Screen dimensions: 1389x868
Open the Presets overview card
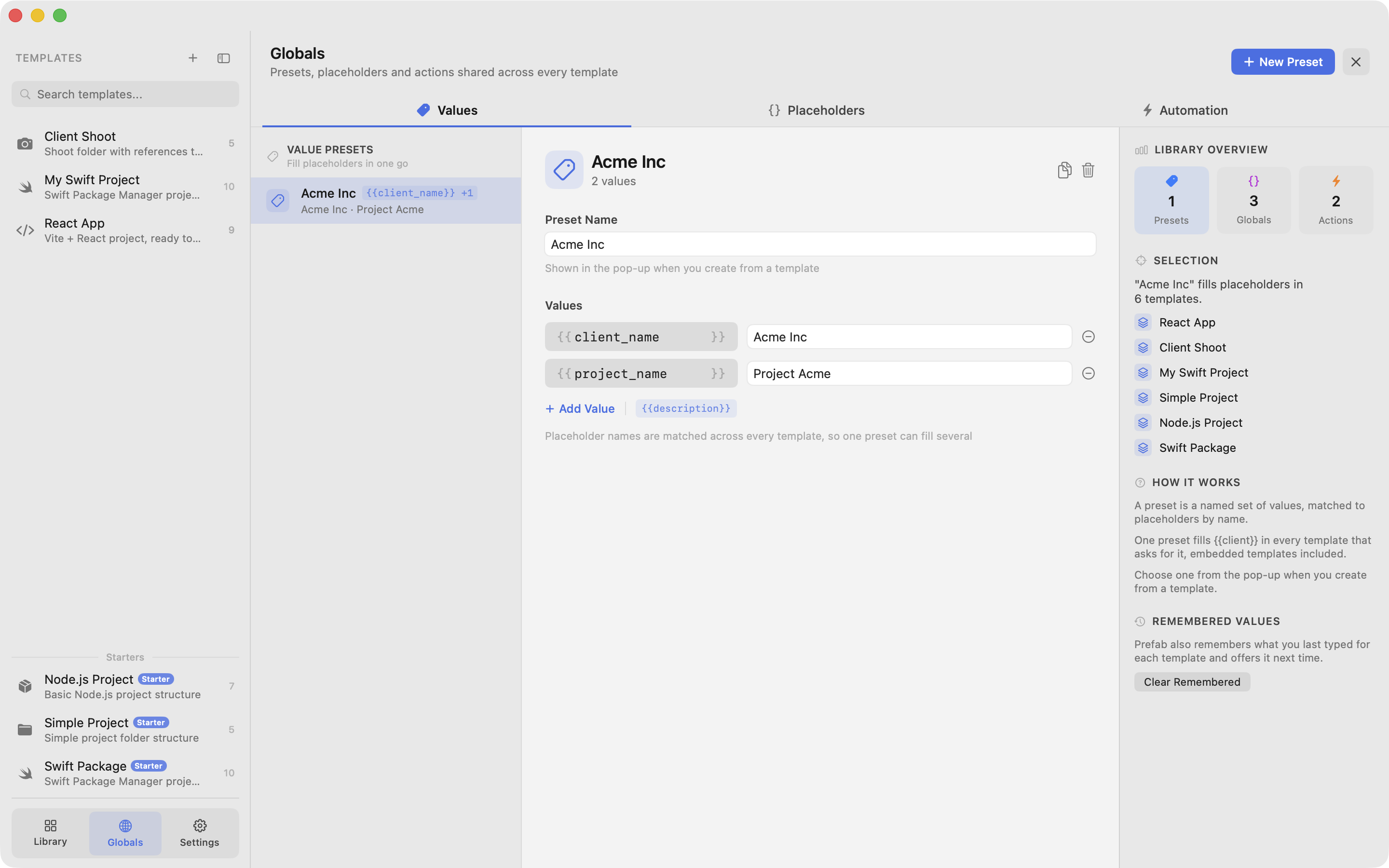[1171, 200]
